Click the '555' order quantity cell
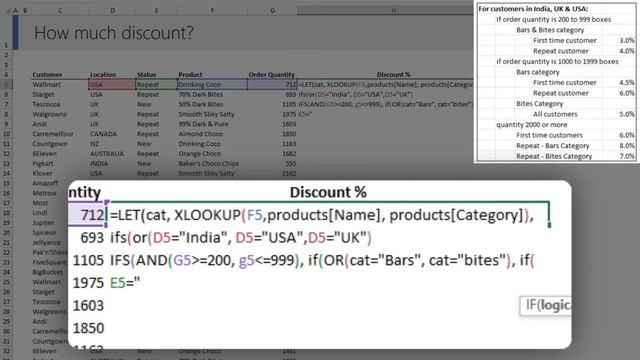 [x=291, y=164]
